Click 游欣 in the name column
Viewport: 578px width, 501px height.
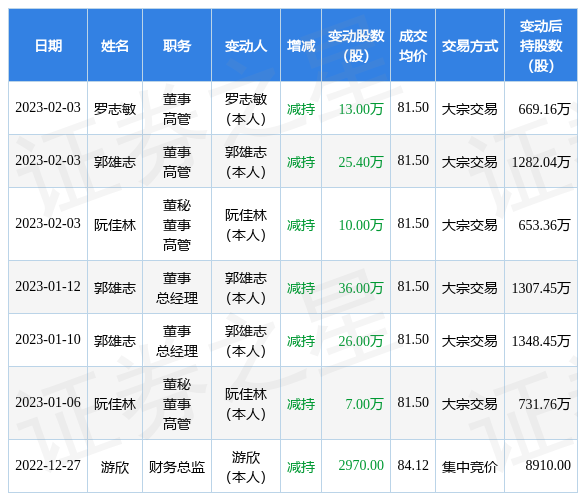click(x=115, y=467)
